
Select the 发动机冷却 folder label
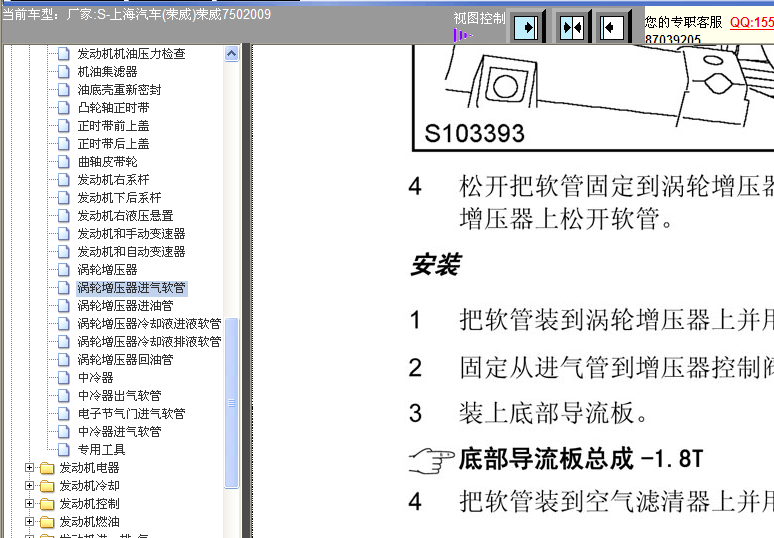(x=90, y=486)
